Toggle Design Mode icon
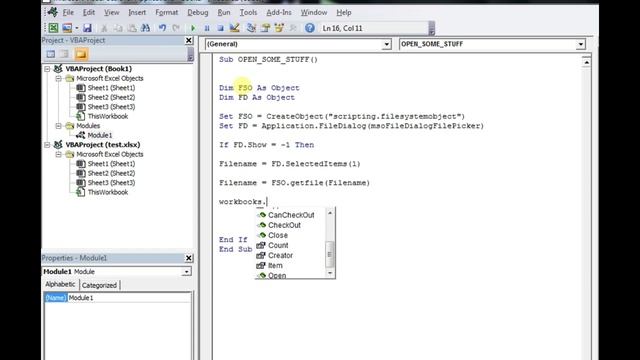This screenshot has width=640, height=360. 234,28
